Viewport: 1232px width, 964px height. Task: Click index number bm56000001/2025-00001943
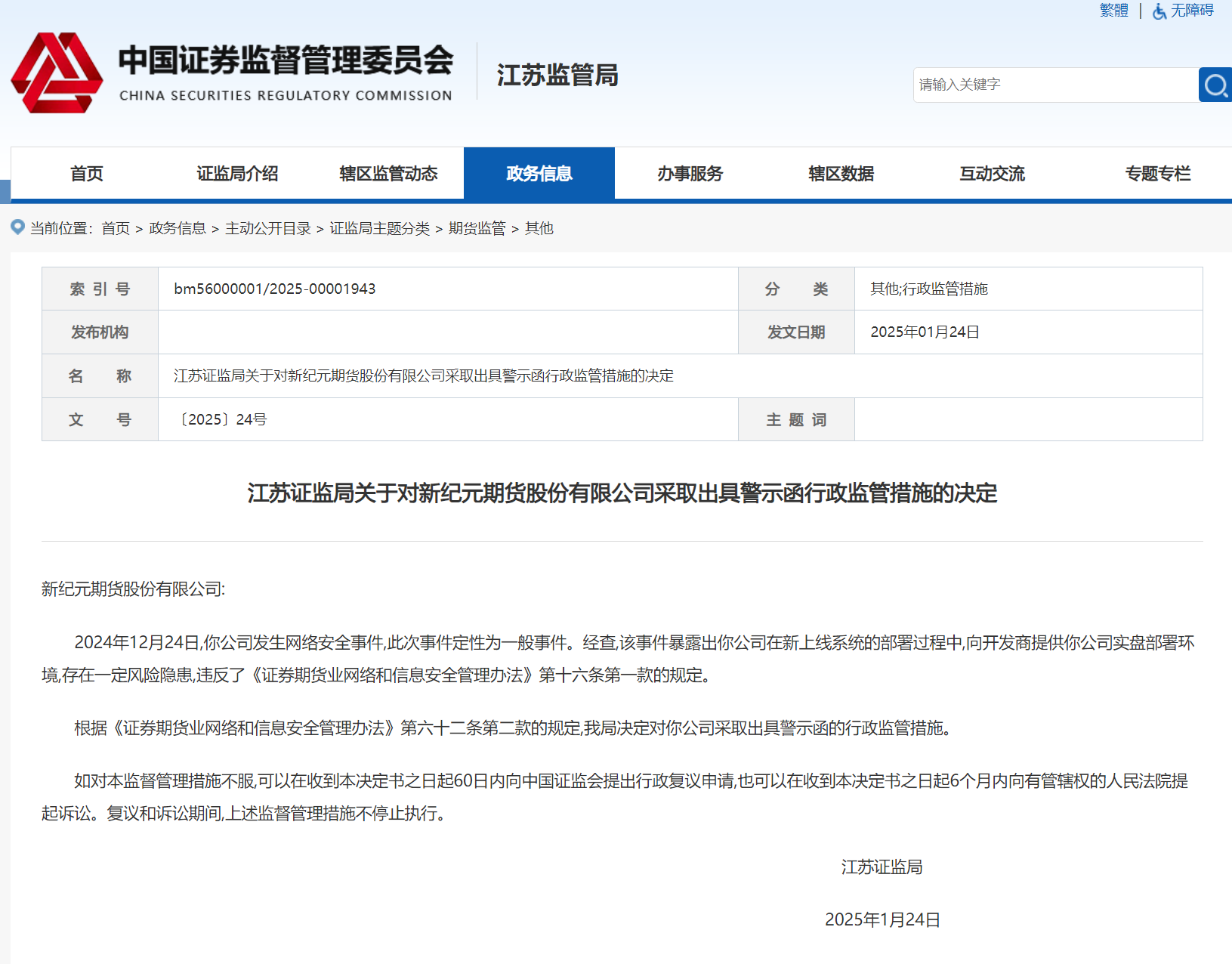[275, 289]
